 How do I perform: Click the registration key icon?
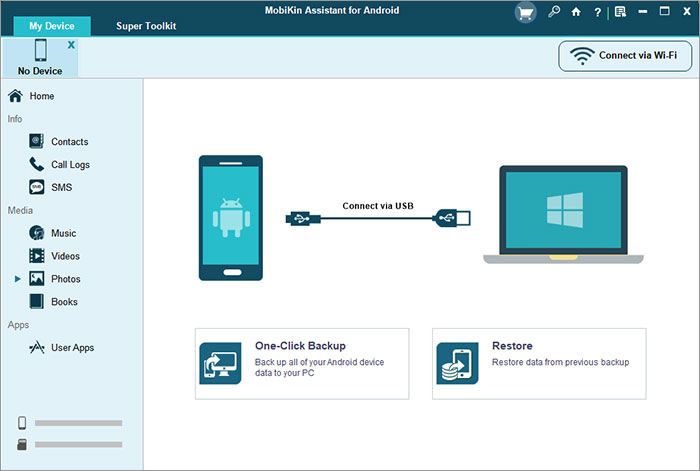click(553, 13)
